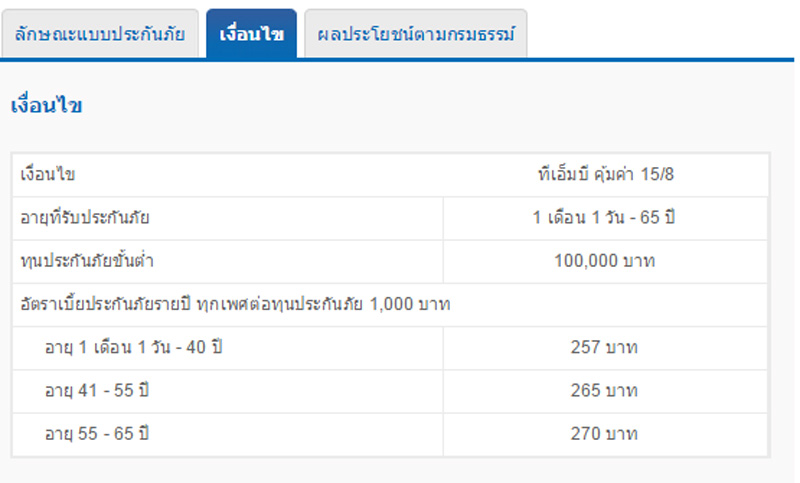Click the 1 เดือน 1 วัน - 65 ปี value
The height and width of the screenshot is (483, 800).
coord(604,218)
